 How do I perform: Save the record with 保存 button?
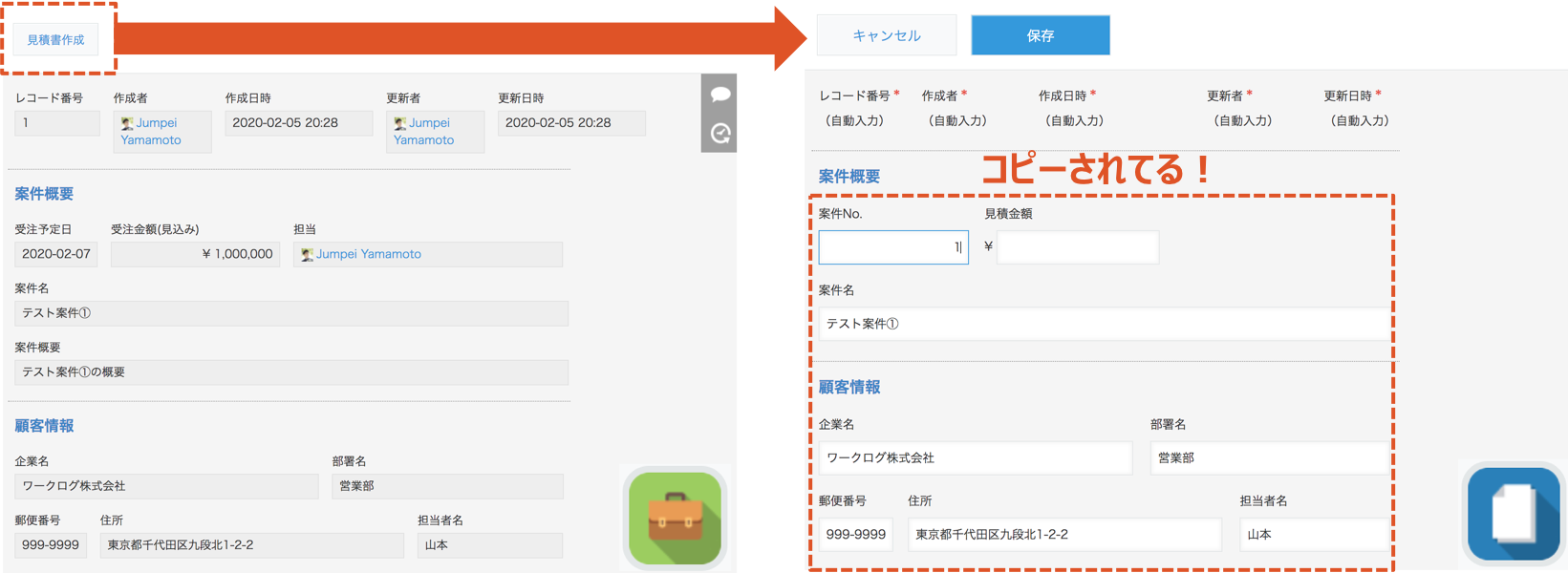[1040, 35]
